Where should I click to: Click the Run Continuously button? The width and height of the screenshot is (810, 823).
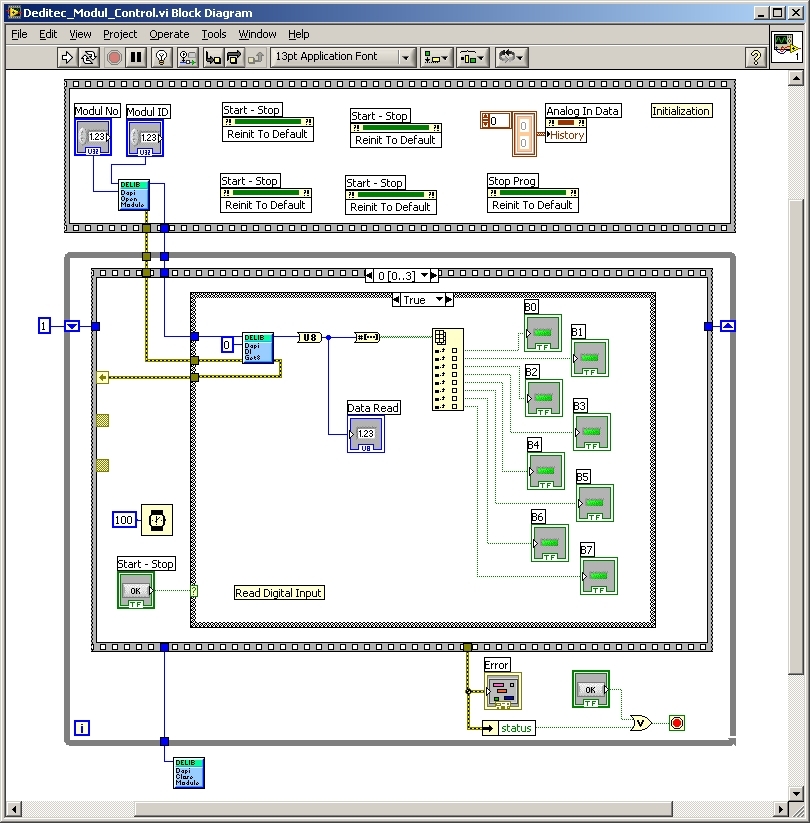(x=89, y=57)
